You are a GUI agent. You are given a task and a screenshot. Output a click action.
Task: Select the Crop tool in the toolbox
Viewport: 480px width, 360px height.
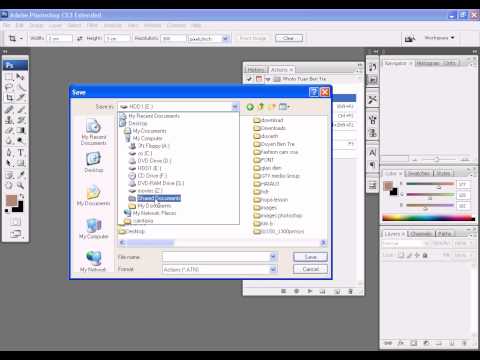point(9,98)
